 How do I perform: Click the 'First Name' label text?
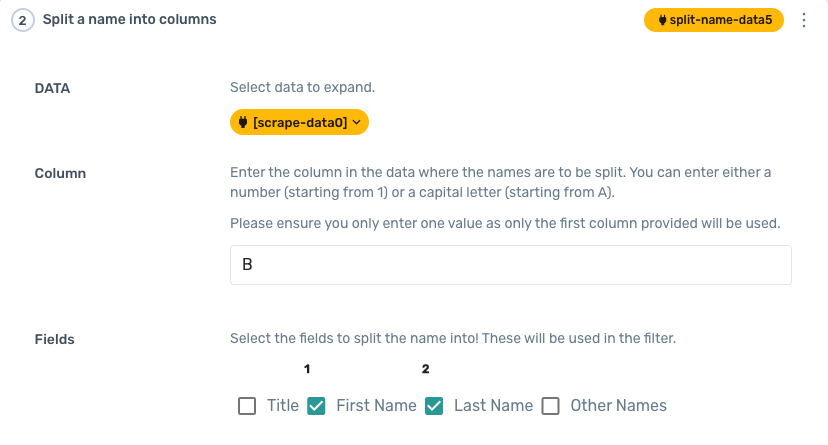376,406
